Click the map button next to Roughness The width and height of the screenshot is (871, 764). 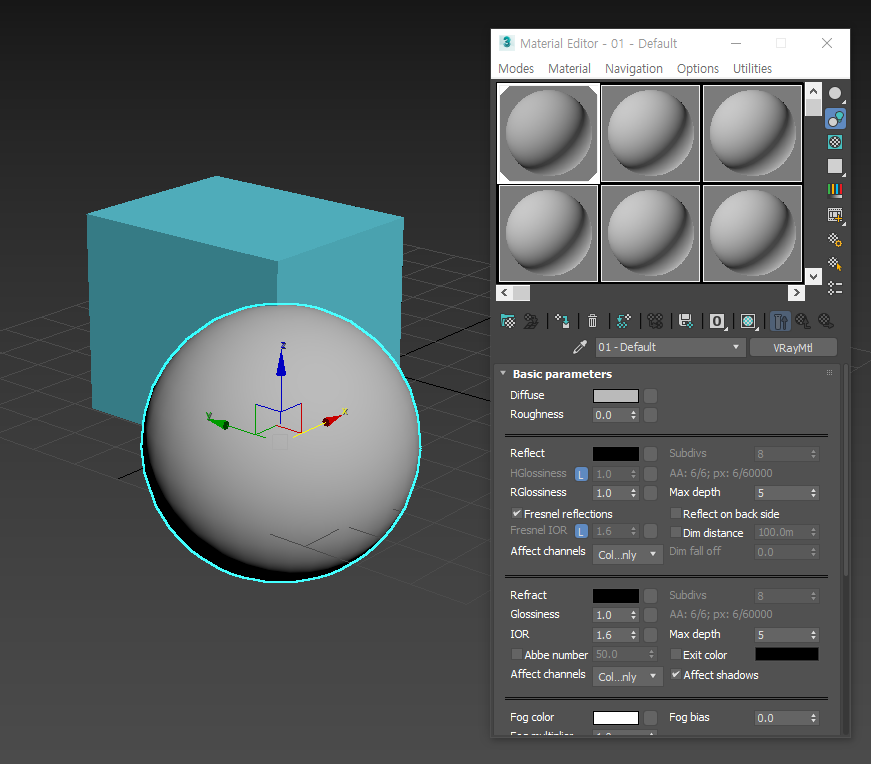click(x=650, y=415)
